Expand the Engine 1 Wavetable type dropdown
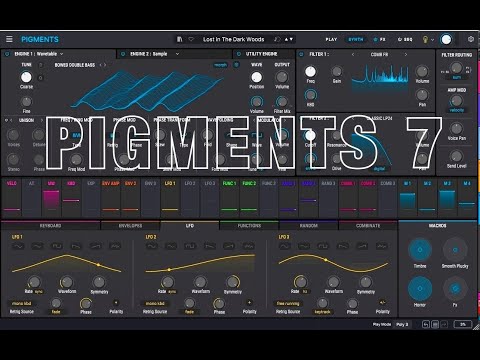Viewport: 480px width, 360px height. tap(62, 54)
